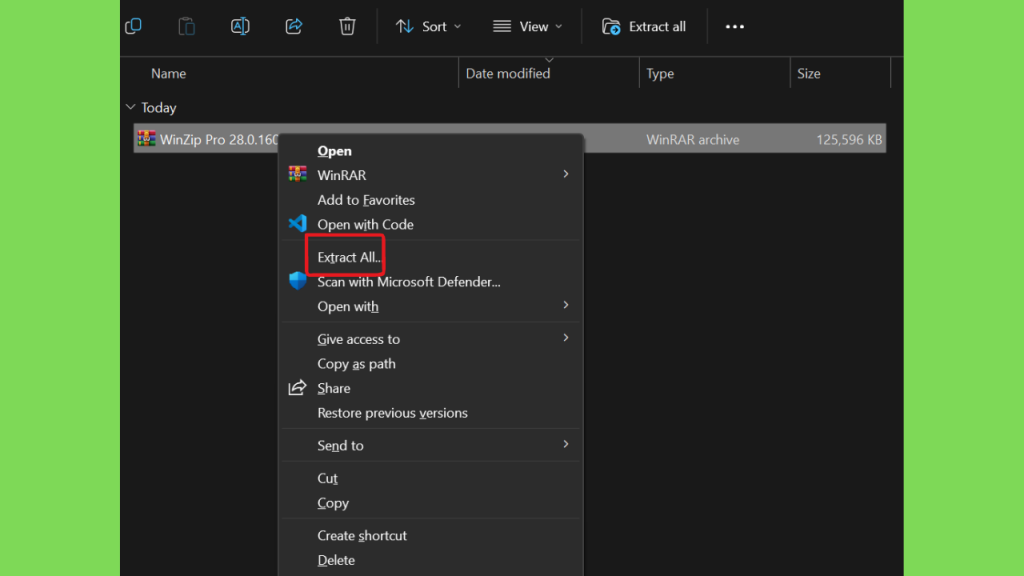The height and width of the screenshot is (576, 1024).
Task: Click the VS Code icon in context menu
Action: [298, 223]
